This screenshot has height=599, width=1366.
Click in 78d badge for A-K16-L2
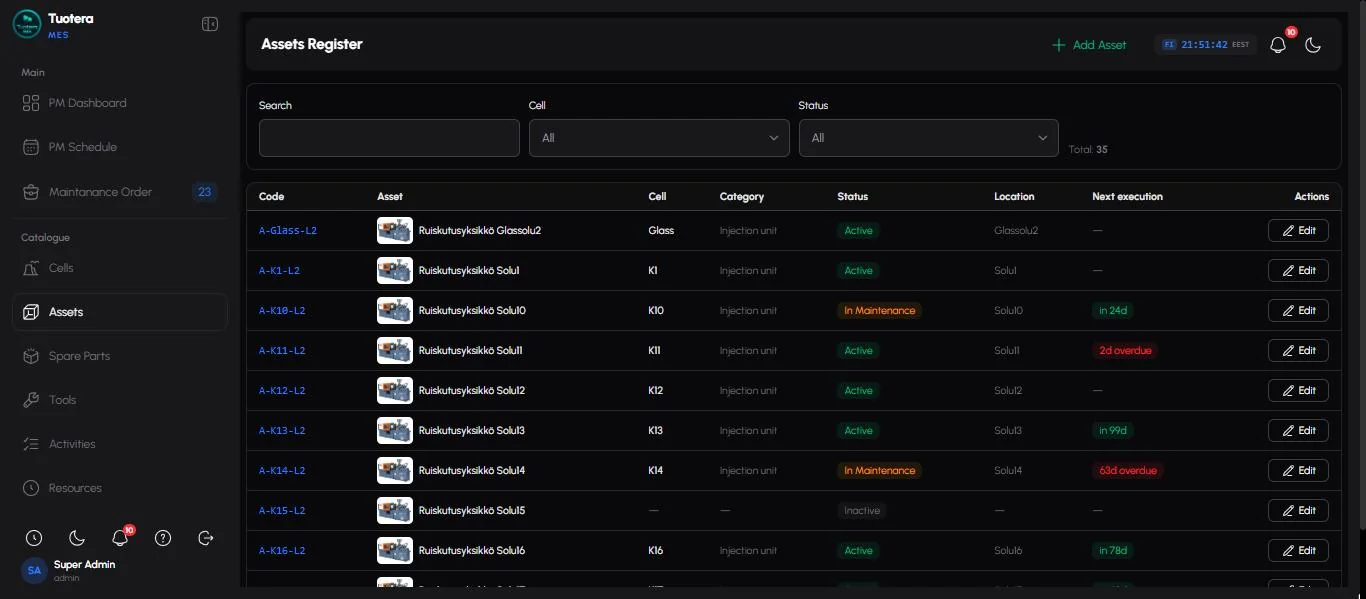click(1113, 551)
